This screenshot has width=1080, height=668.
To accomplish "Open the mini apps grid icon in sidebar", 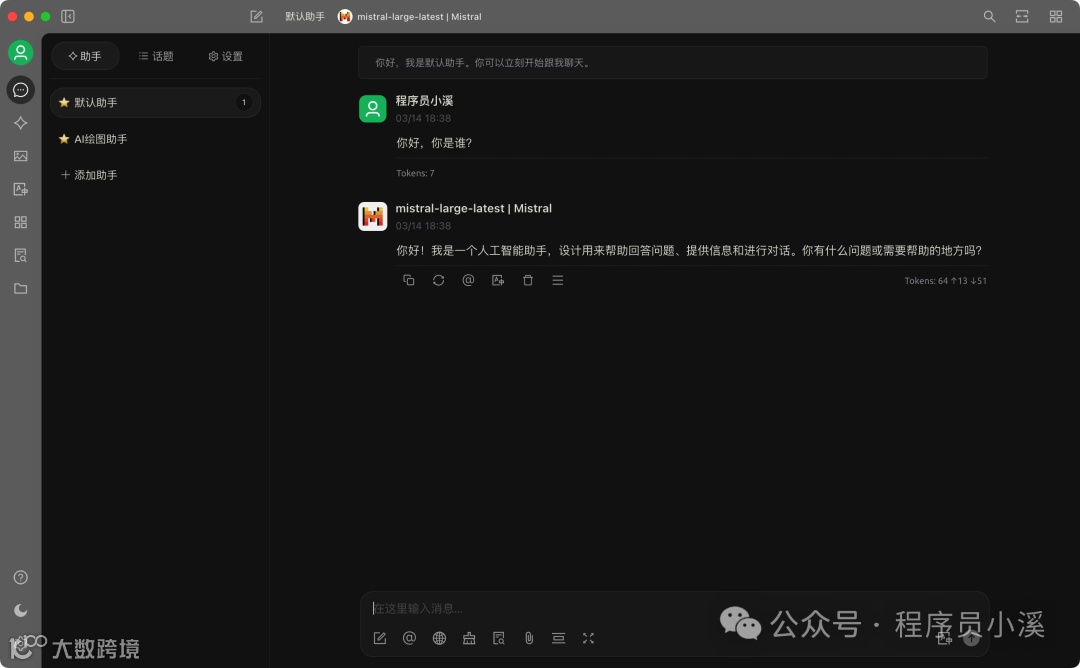I will [x=21, y=222].
